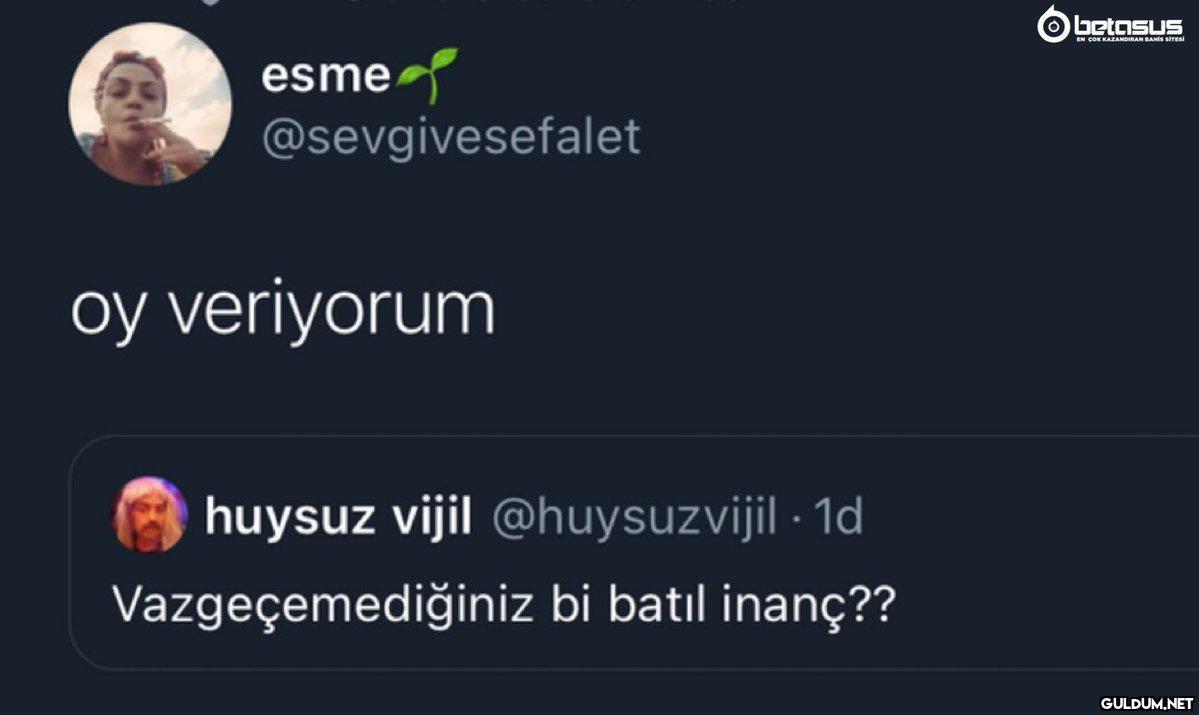Click the 1d timestamp of quoted tweet
The image size is (1199, 715).
838,516
